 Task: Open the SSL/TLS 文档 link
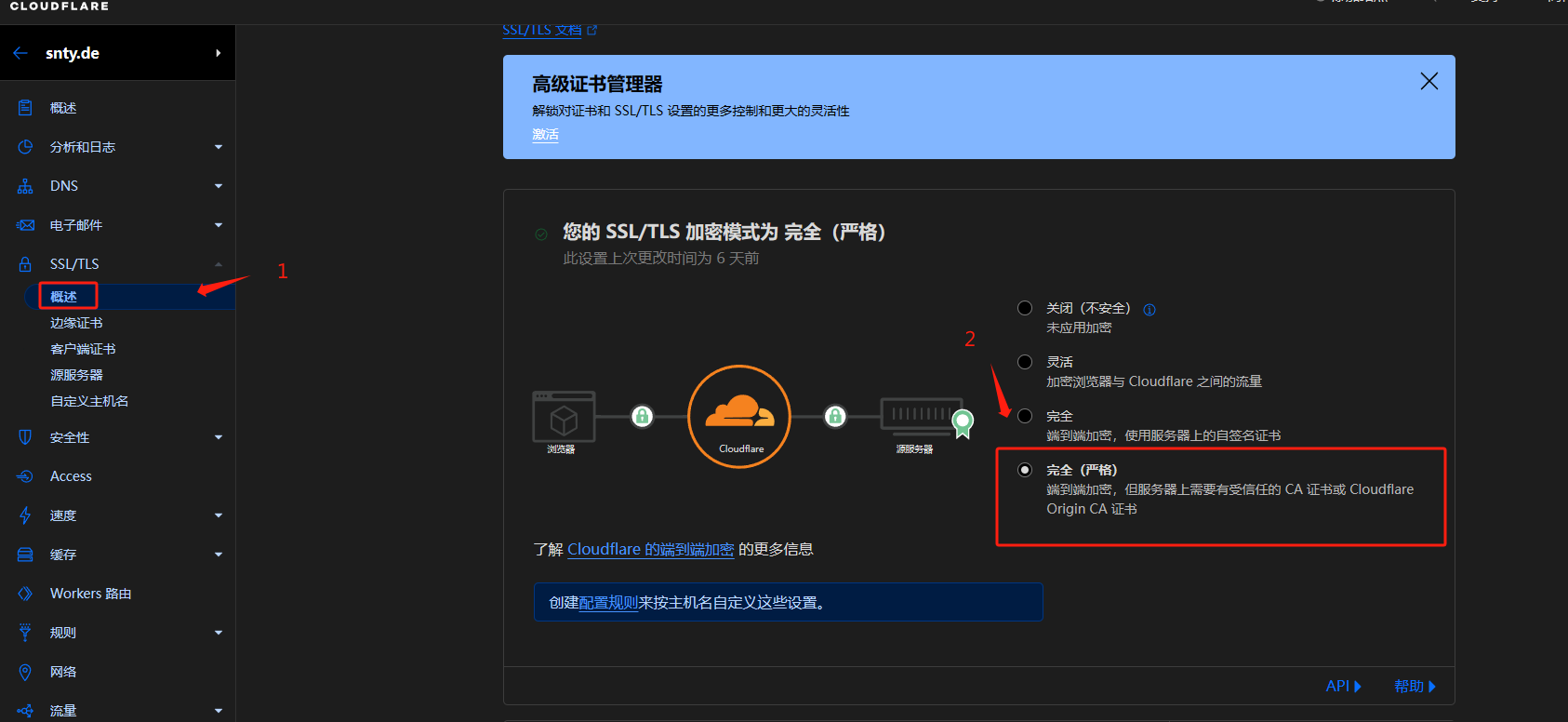pyautogui.click(x=549, y=30)
